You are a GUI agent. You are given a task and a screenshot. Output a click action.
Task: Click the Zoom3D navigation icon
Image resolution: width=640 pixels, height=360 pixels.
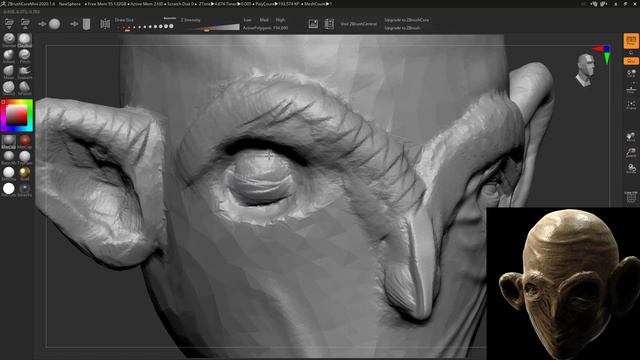[x=631, y=153]
